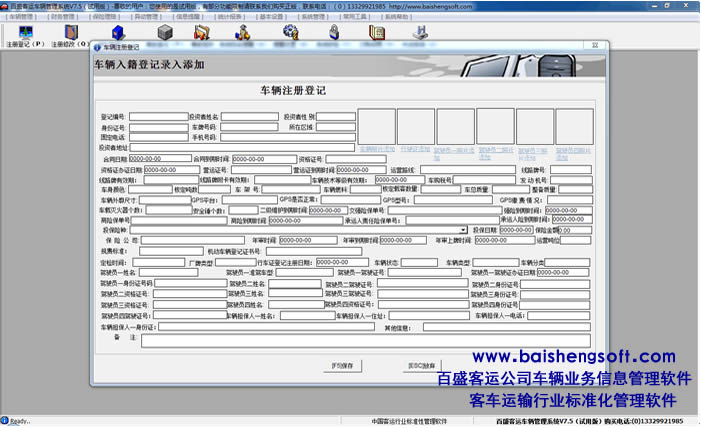Click the gear settings toolbar icon
This screenshot has width=701, height=428.
click(291, 32)
